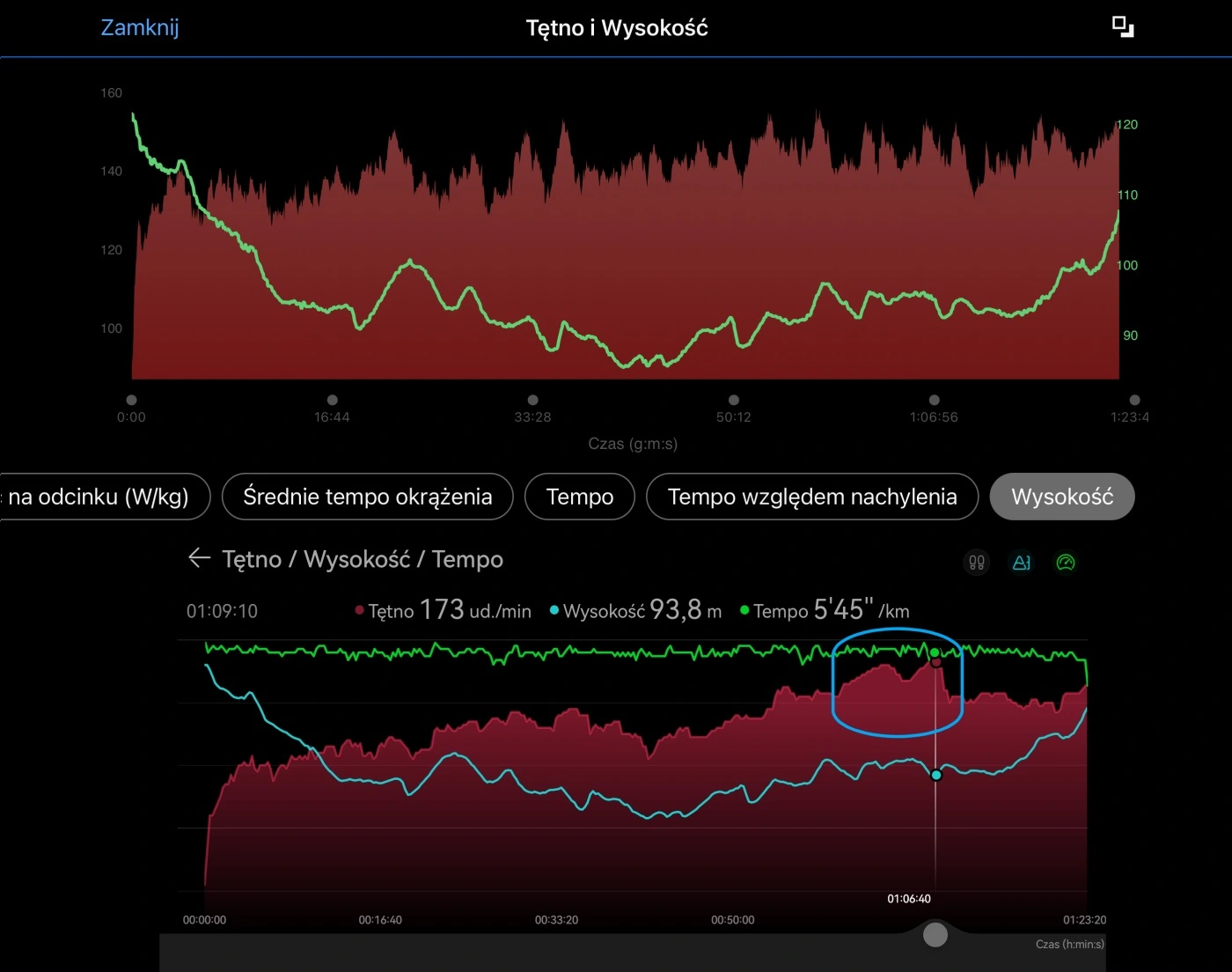Viewport: 1232px width, 972px height.
Task: Toggle the mountain altitude overlay icon
Action: (1021, 563)
